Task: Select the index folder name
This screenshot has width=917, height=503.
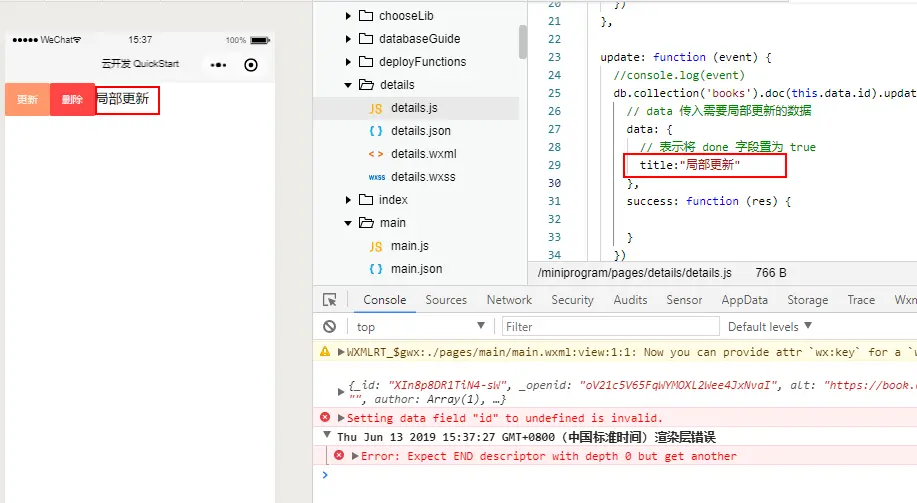Action: [x=393, y=200]
